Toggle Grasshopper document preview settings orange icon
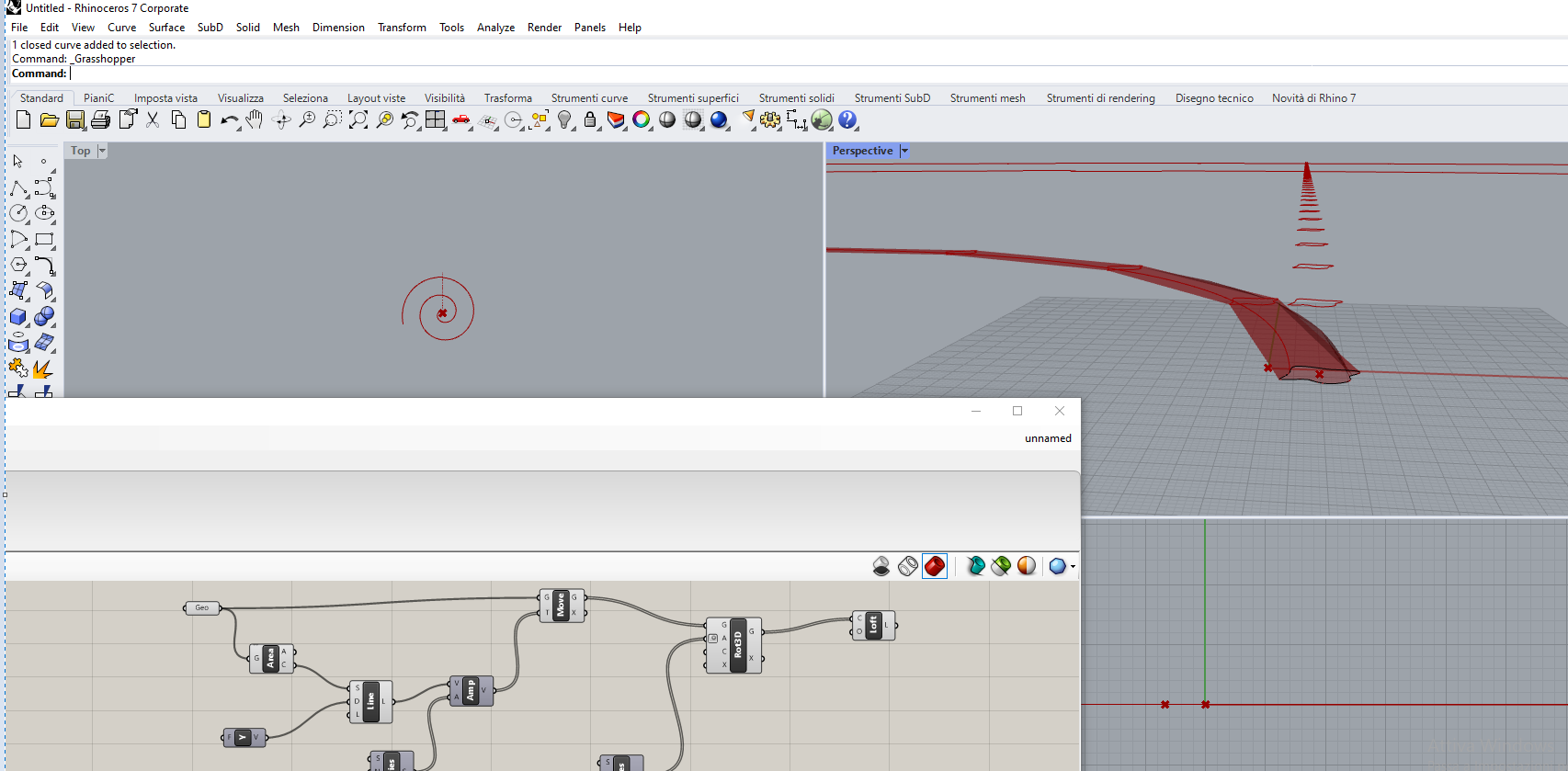 click(1027, 566)
